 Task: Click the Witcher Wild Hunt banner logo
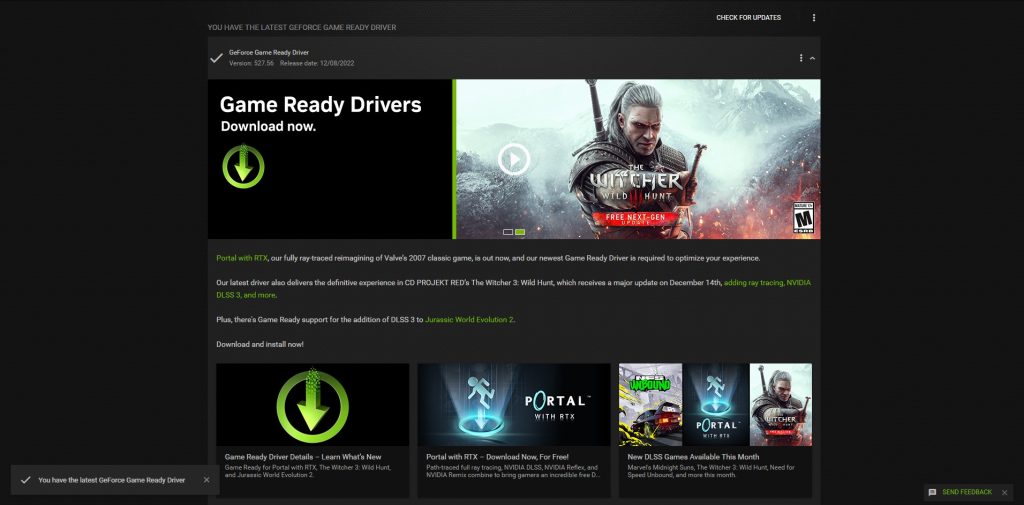pyautogui.click(x=637, y=184)
